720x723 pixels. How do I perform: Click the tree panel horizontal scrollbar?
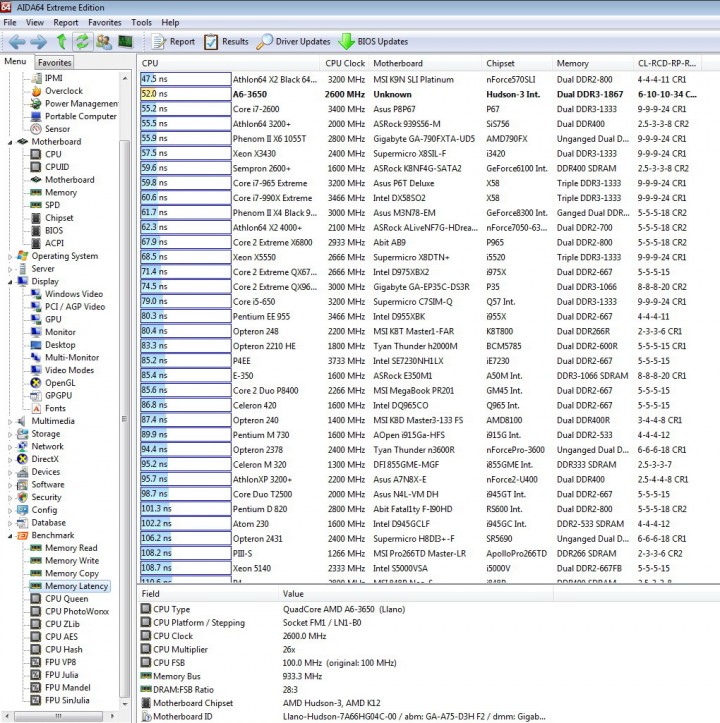click(x=60, y=716)
